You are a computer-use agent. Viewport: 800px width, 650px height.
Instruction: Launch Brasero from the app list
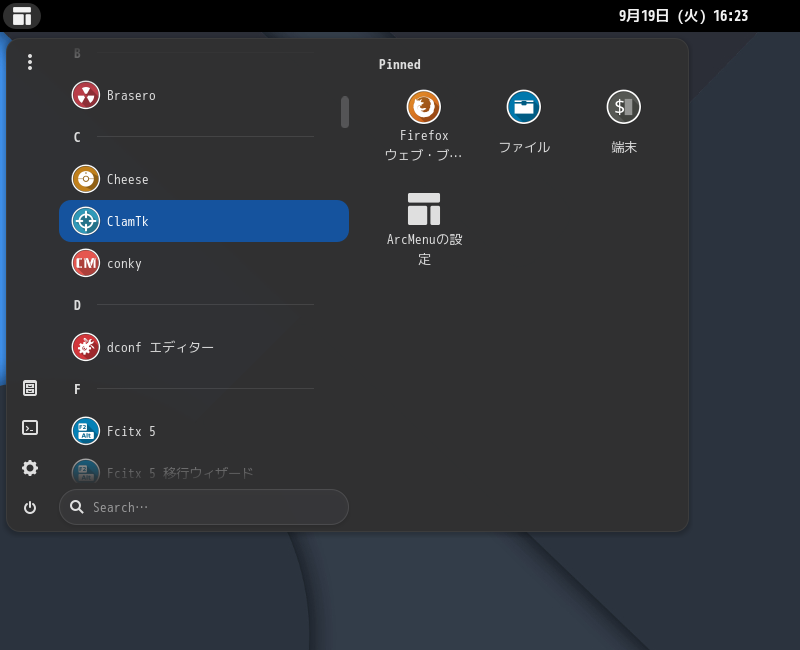coord(204,95)
